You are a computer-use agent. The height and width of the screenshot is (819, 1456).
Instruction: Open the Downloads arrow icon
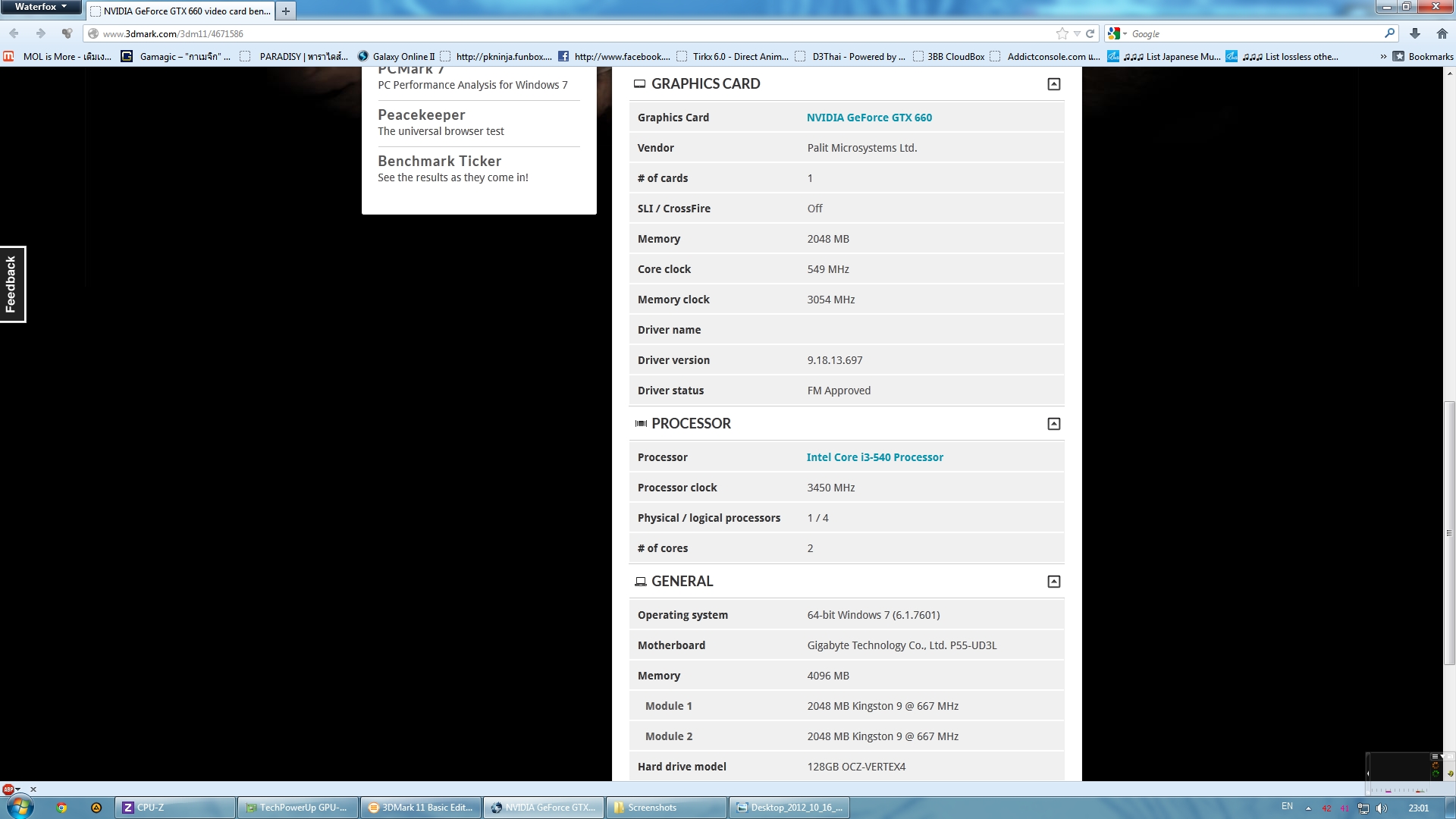pyautogui.click(x=1415, y=33)
